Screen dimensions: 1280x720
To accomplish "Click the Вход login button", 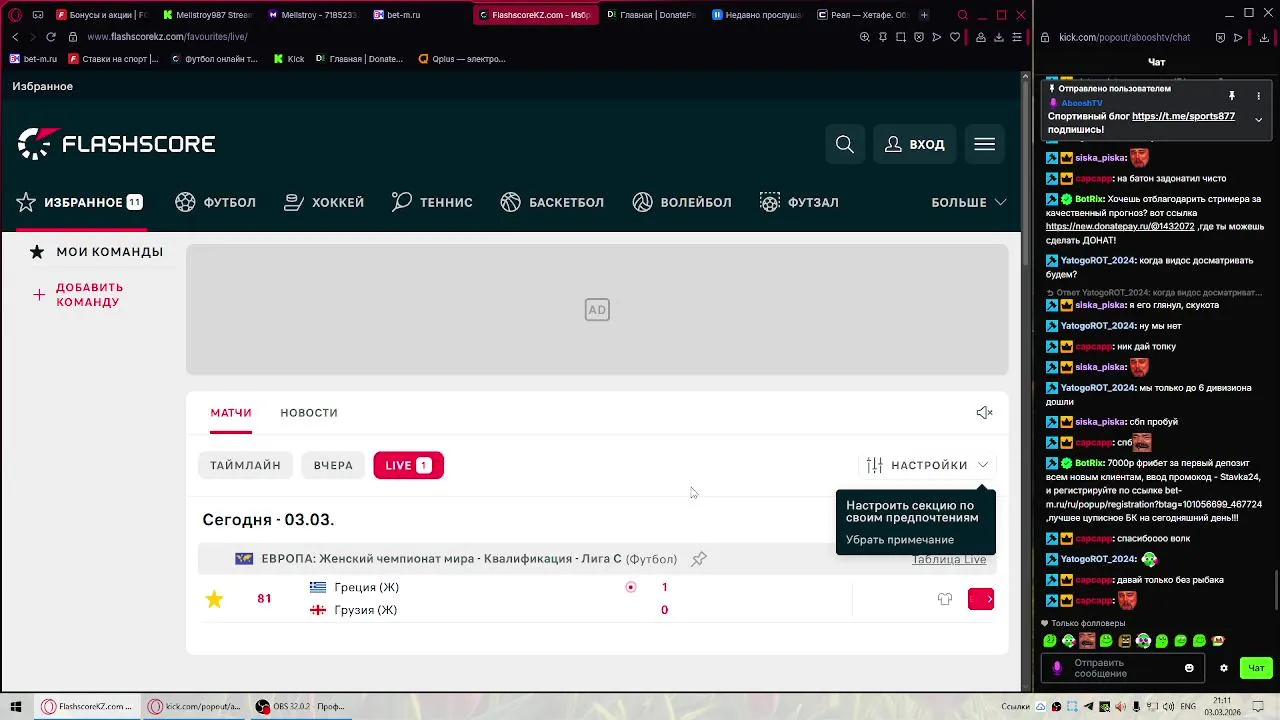I will click(914, 145).
